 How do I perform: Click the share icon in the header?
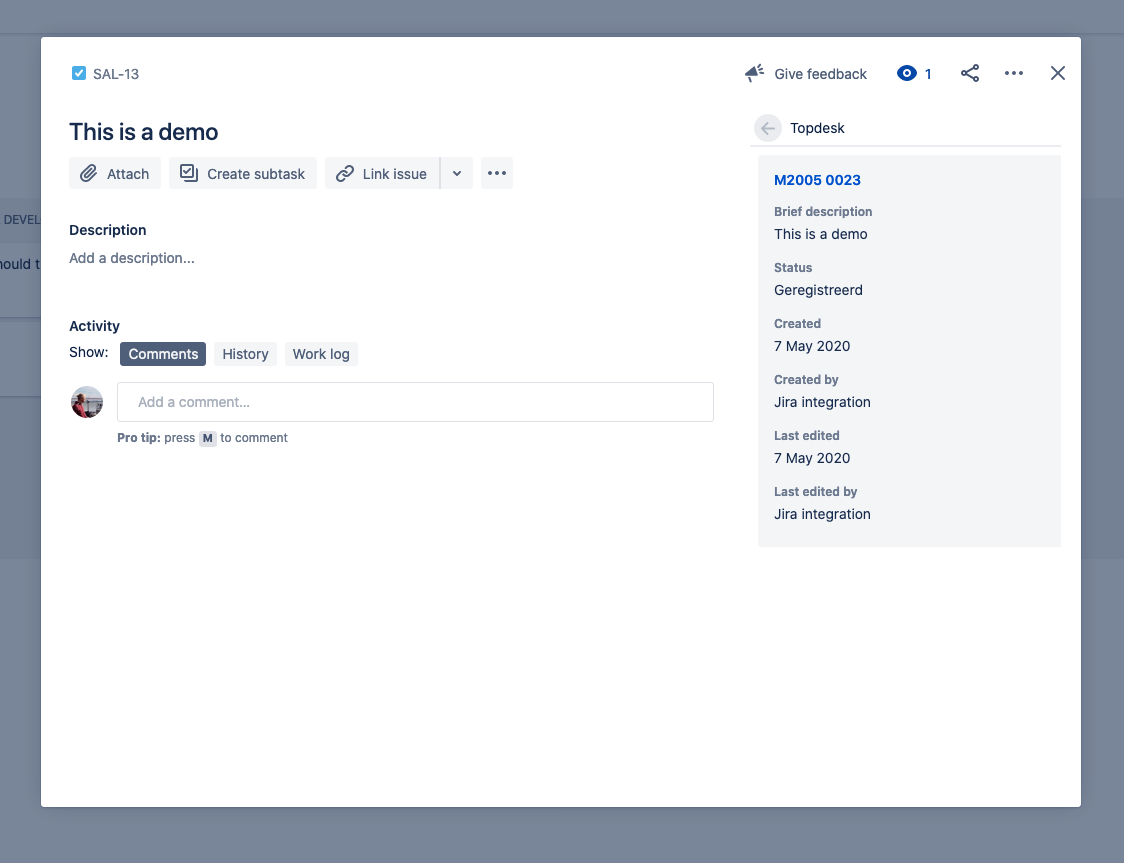969,73
